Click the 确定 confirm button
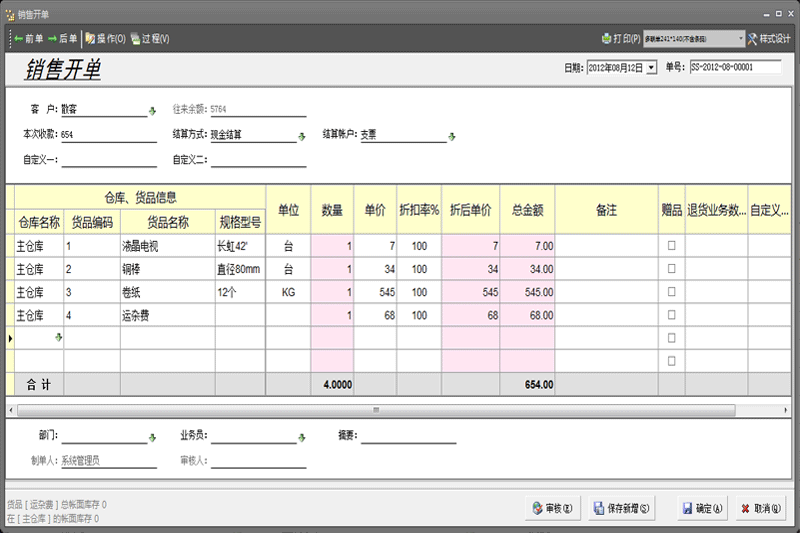 (703, 508)
